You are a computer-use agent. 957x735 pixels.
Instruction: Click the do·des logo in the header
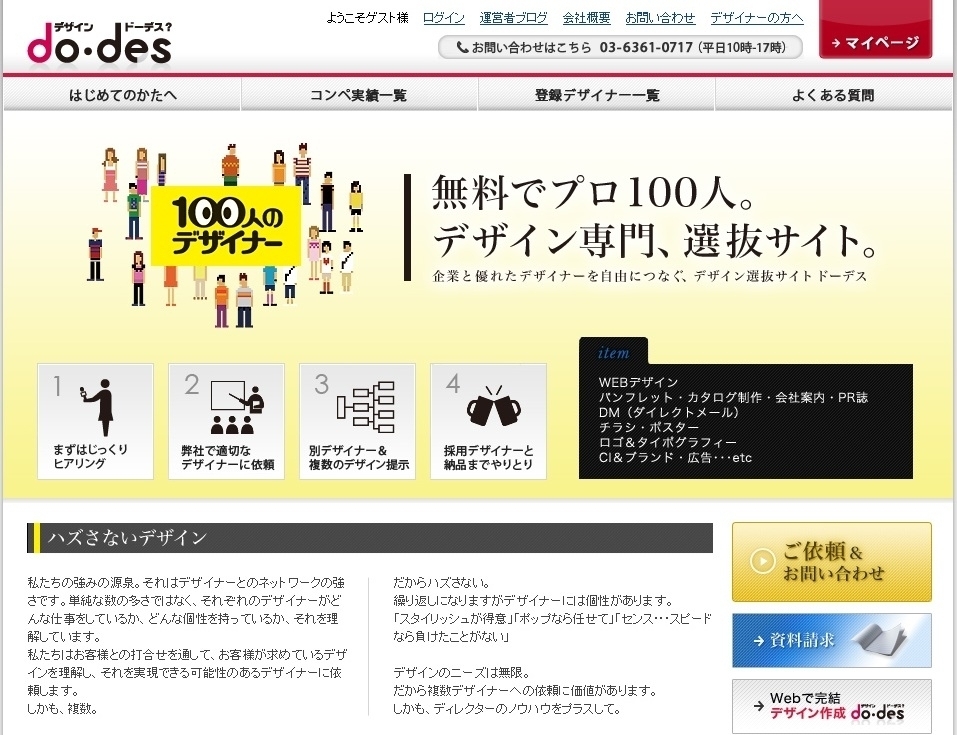tap(99, 43)
